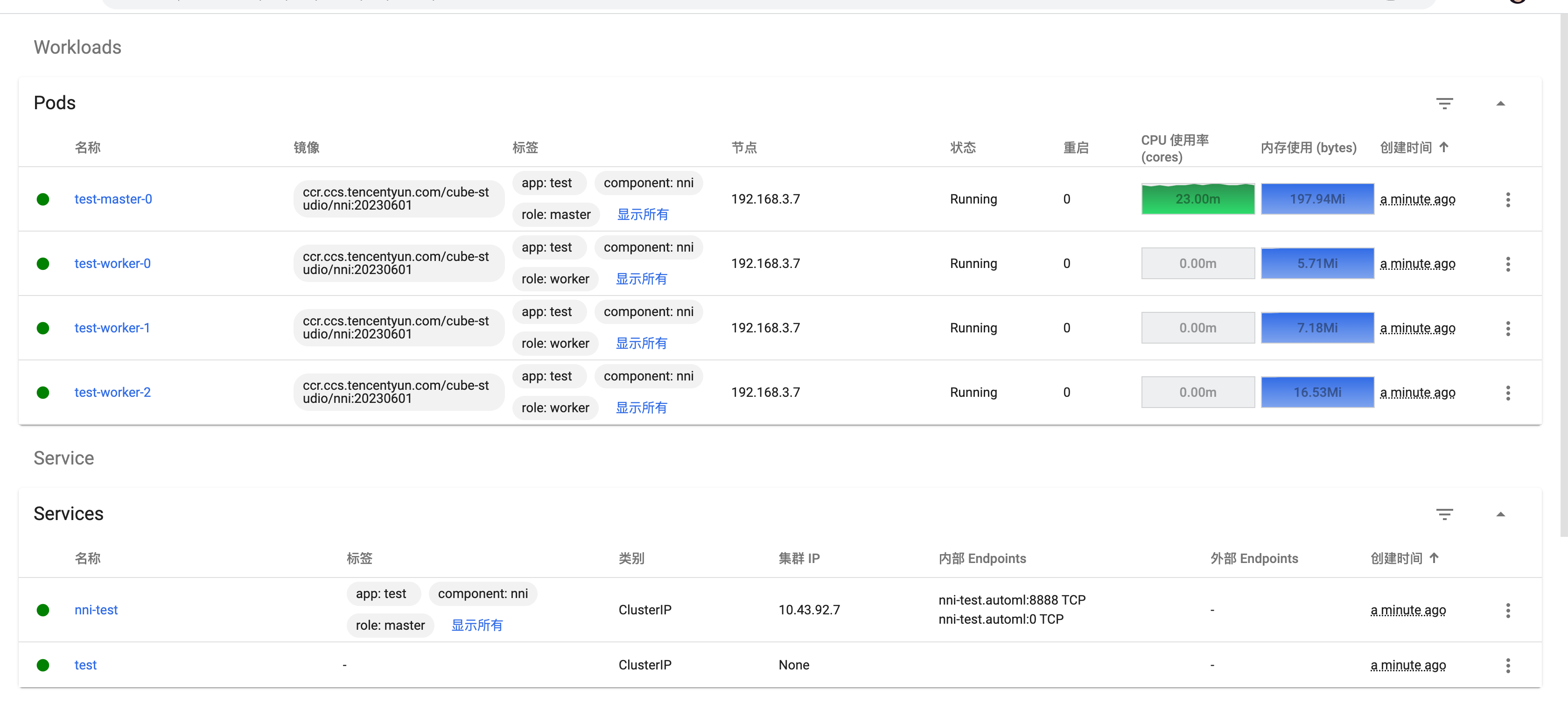Open actions menu for test-worker-1 pod
Screen dimensions: 1568x704
[x=1508, y=328]
